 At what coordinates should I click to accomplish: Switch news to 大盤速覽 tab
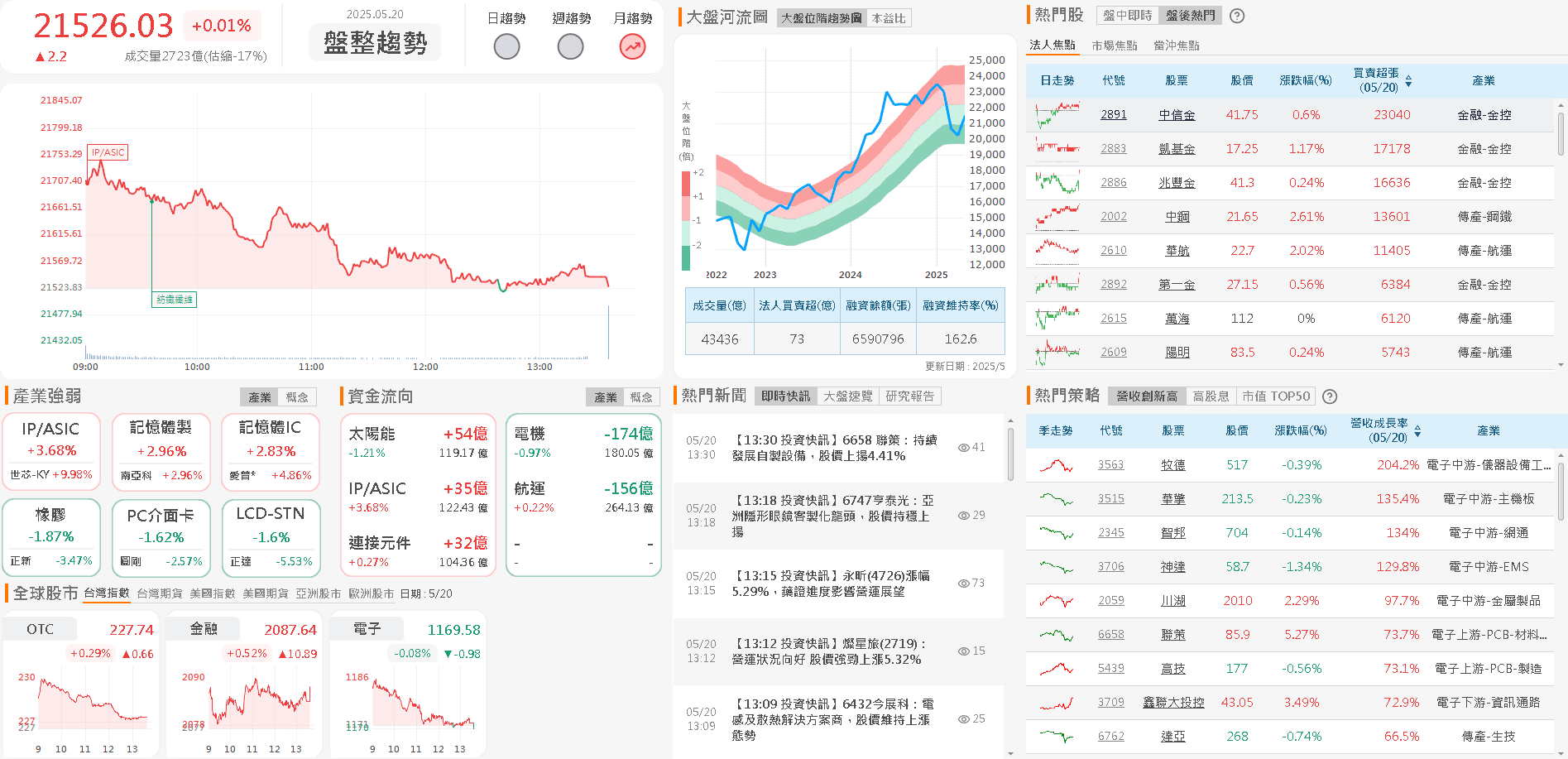[847, 396]
